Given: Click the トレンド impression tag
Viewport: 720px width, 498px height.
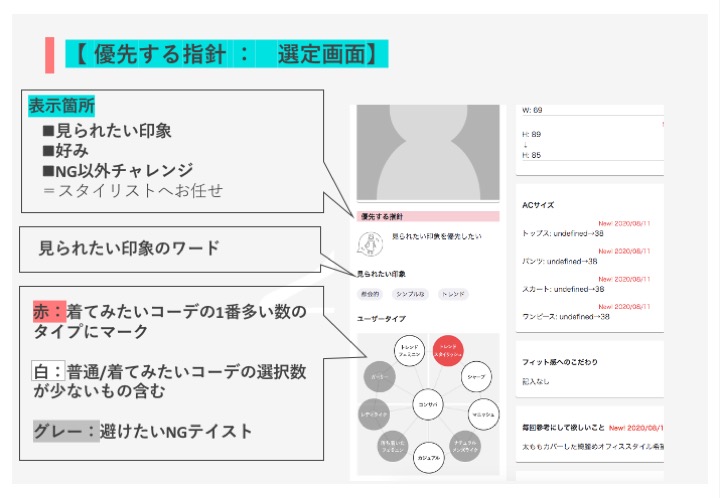Looking at the screenshot, I should click(x=453, y=294).
